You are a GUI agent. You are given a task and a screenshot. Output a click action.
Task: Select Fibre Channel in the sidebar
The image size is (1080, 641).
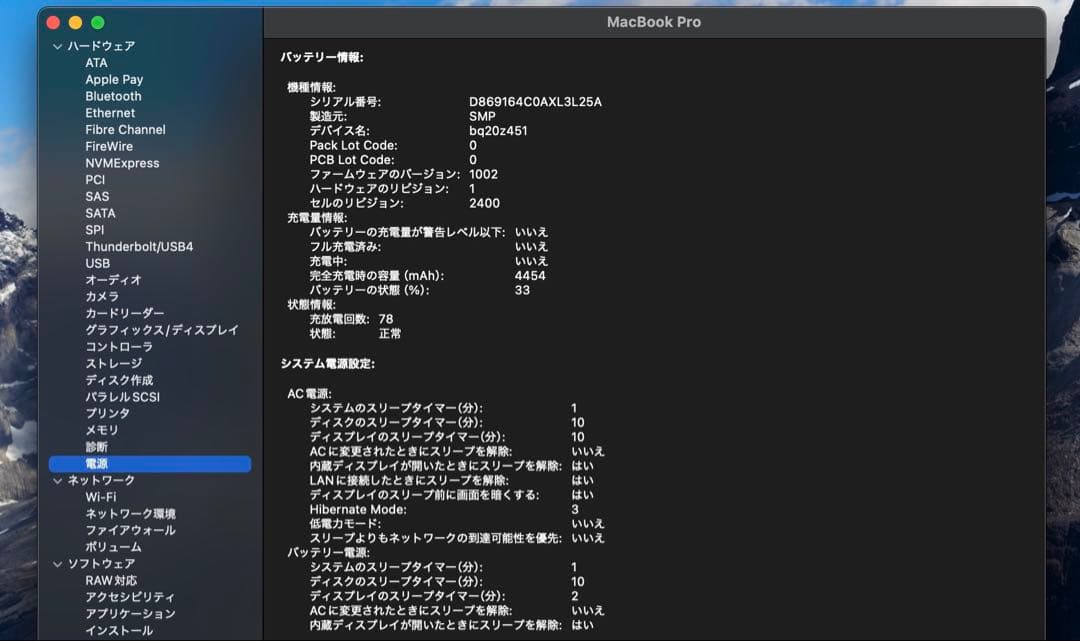(125, 129)
